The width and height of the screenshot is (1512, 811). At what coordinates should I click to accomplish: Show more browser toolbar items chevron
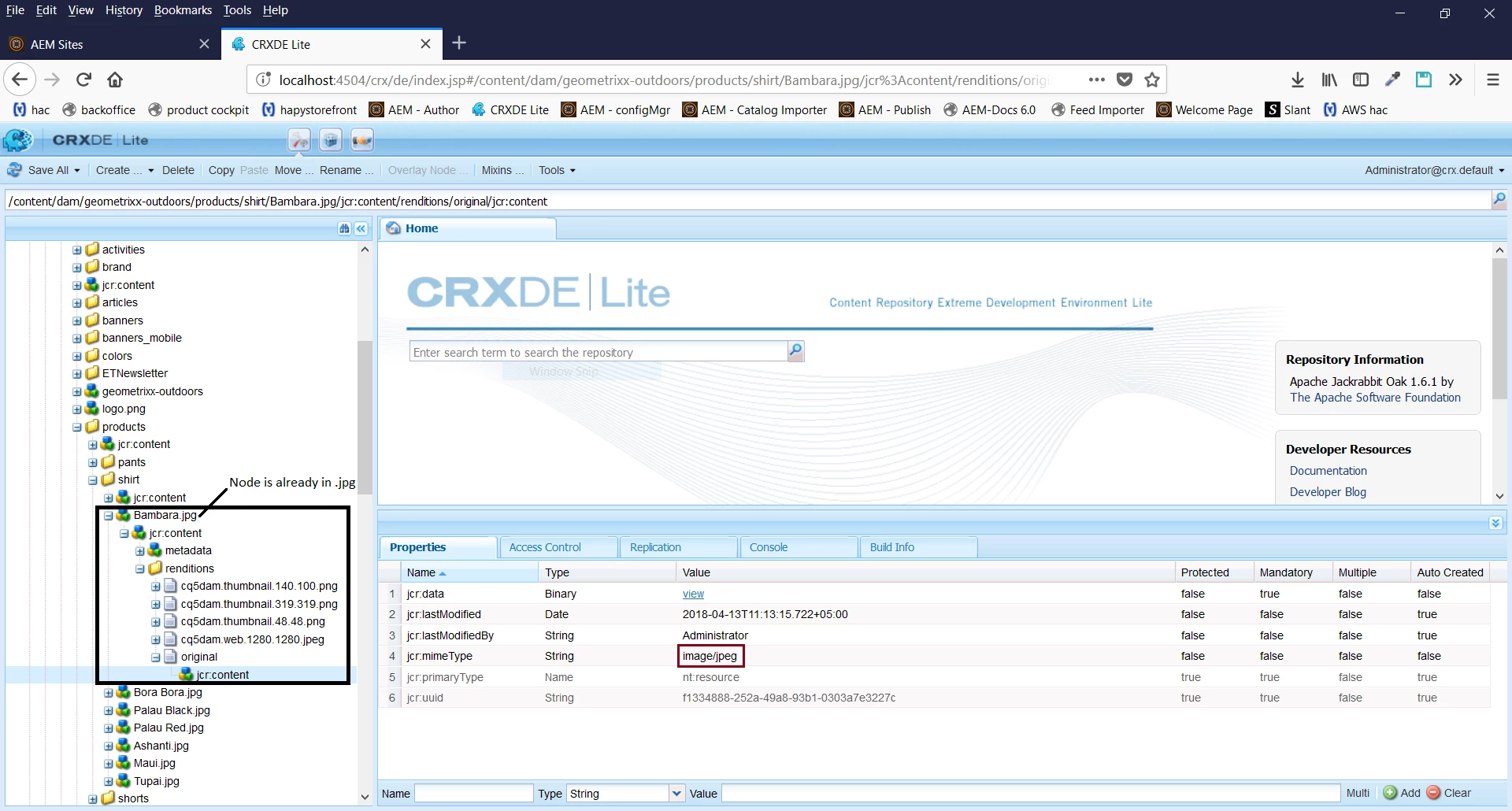click(1455, 80)
